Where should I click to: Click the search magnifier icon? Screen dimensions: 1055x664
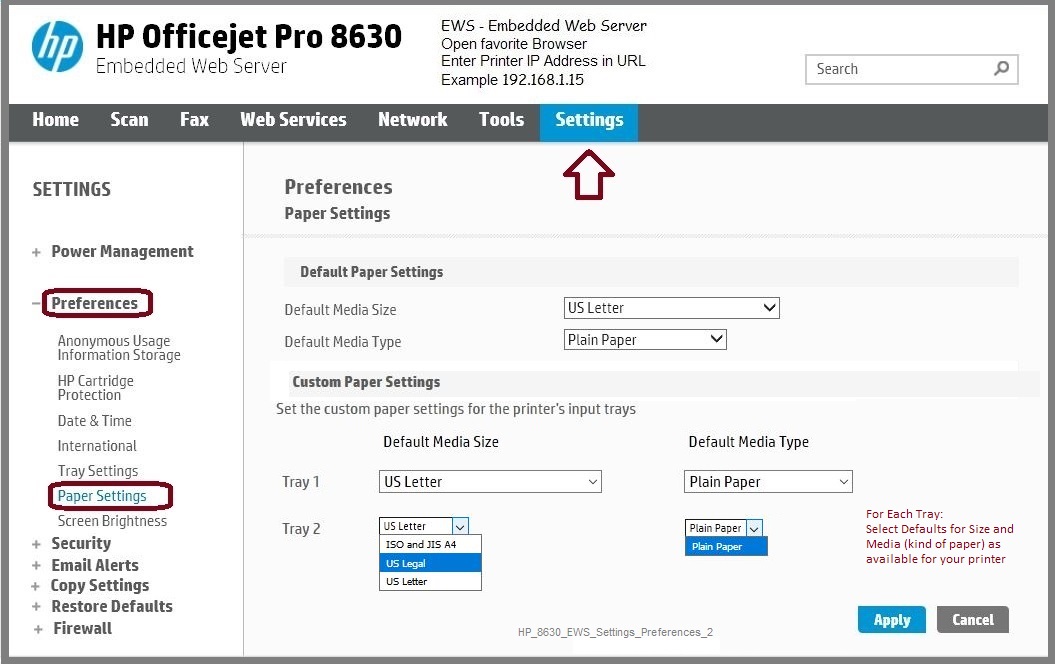coord(1001,69)
